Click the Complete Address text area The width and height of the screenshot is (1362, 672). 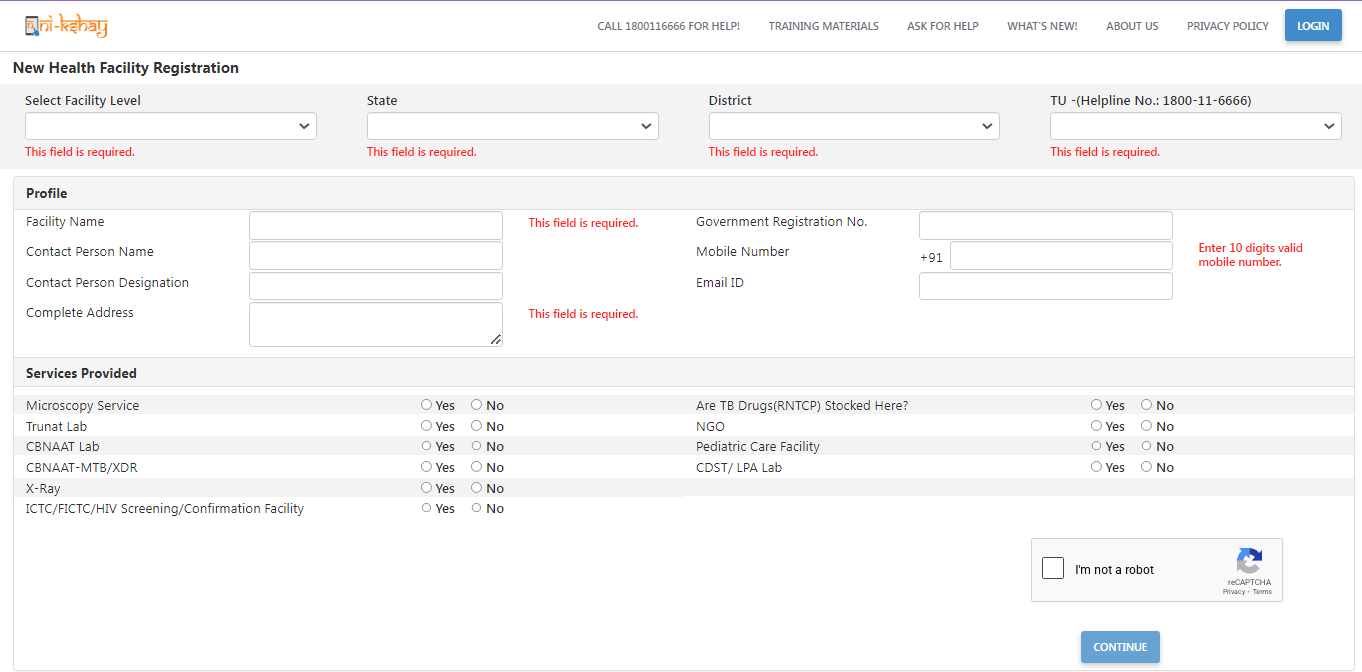pyautogui.click(x=376, y=325)
